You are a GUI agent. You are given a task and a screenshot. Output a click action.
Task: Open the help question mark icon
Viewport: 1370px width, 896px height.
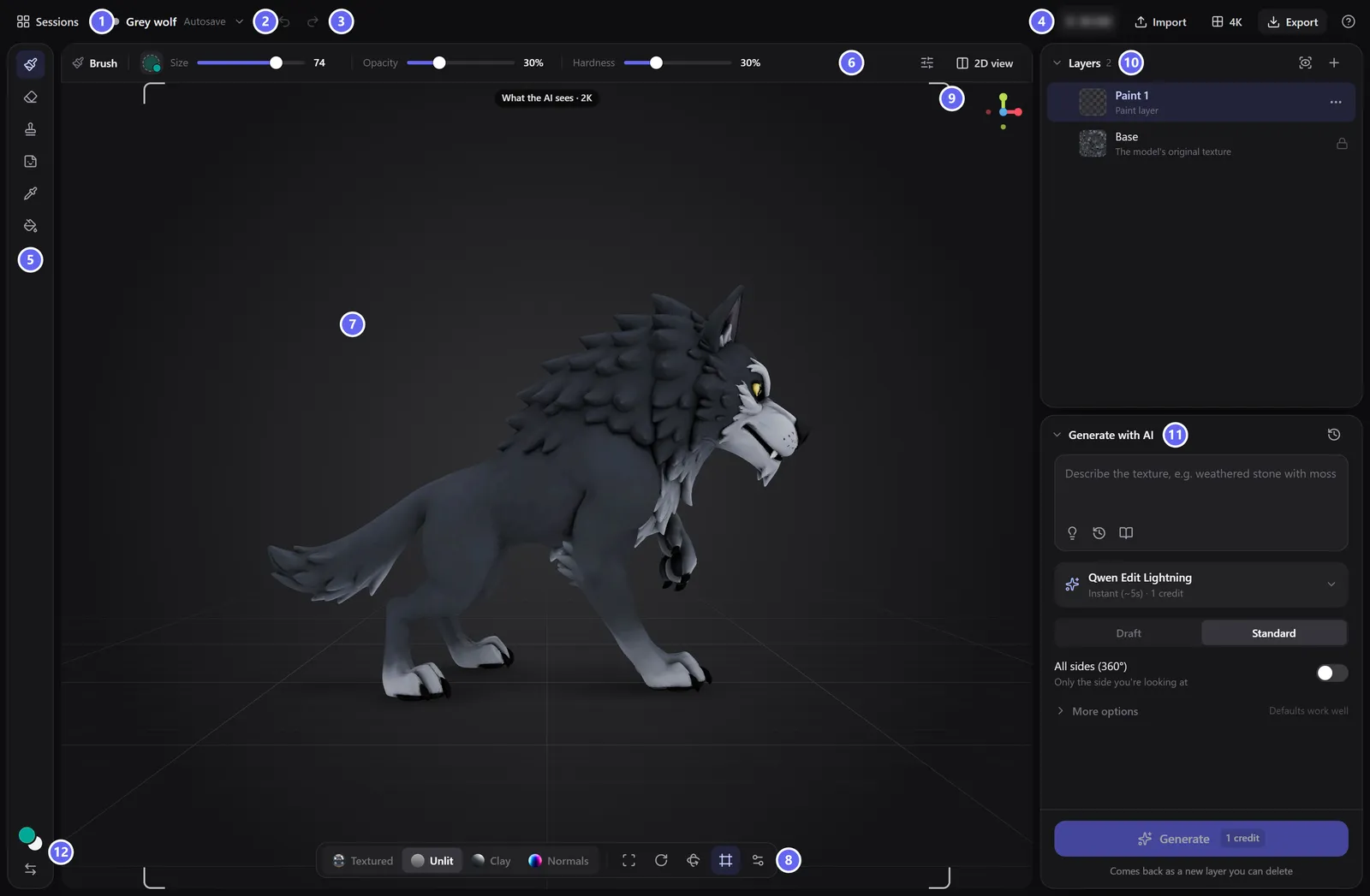point(1349,21)
